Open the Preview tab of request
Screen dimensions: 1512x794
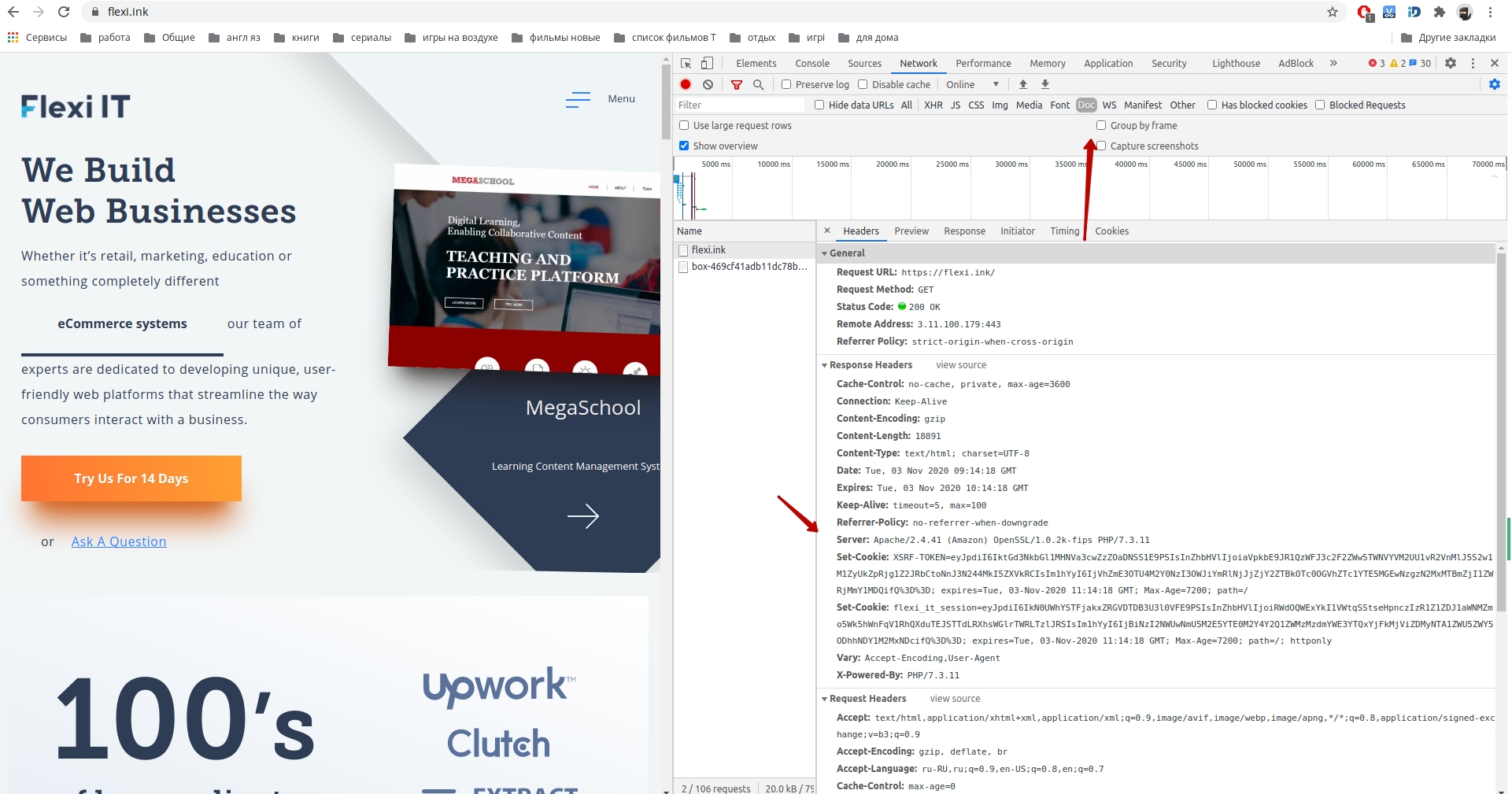(911, 231)
